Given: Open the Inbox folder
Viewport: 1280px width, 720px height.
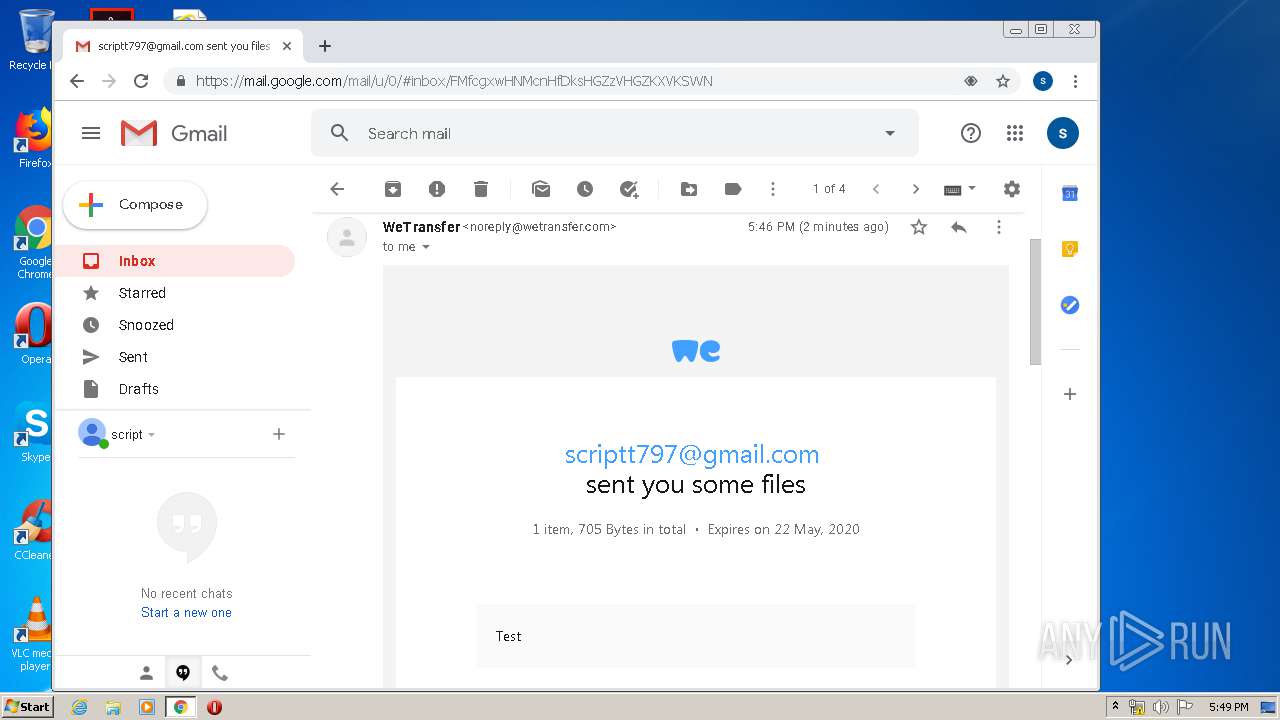Looking at the screenshot, I should (x=175, y=261).
